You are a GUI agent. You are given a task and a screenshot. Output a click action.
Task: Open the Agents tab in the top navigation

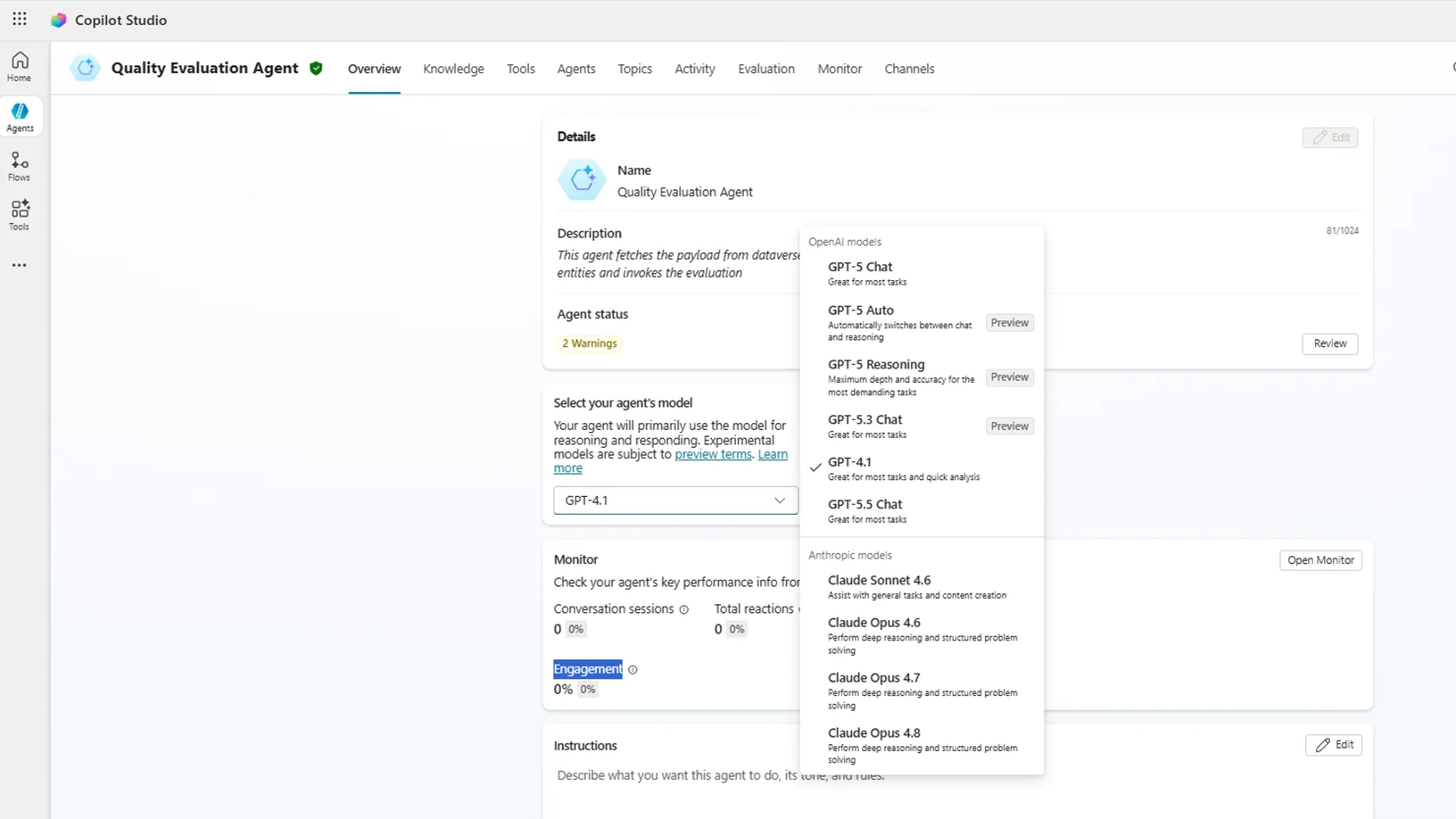point(576,69)
